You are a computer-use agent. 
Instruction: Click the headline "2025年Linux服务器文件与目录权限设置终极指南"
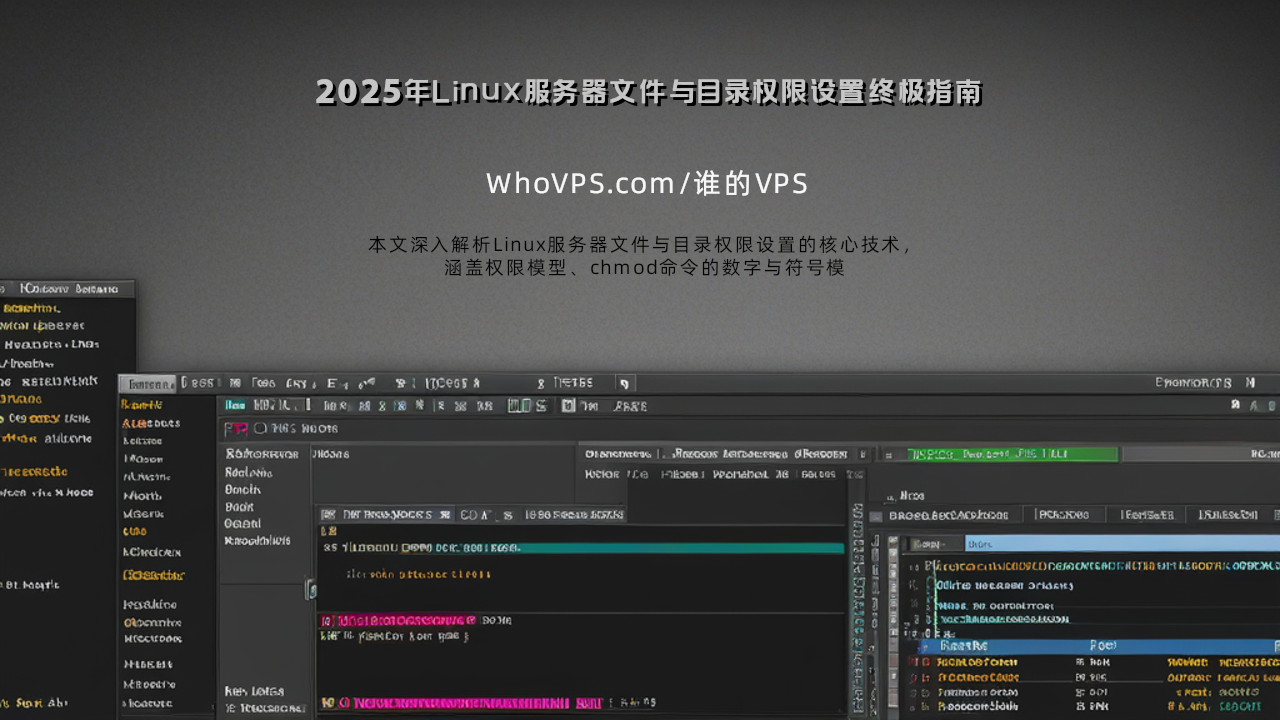(x=648, y=92)
